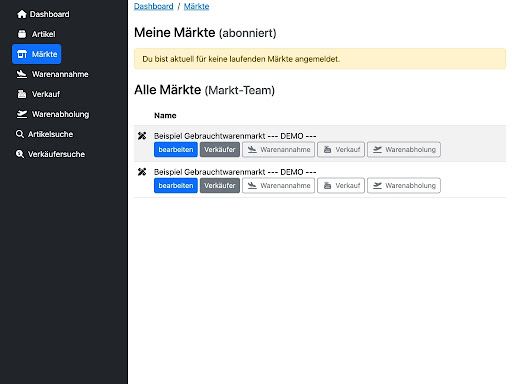
Task: Click the tools icon of second market row
Action: [142, 172]
